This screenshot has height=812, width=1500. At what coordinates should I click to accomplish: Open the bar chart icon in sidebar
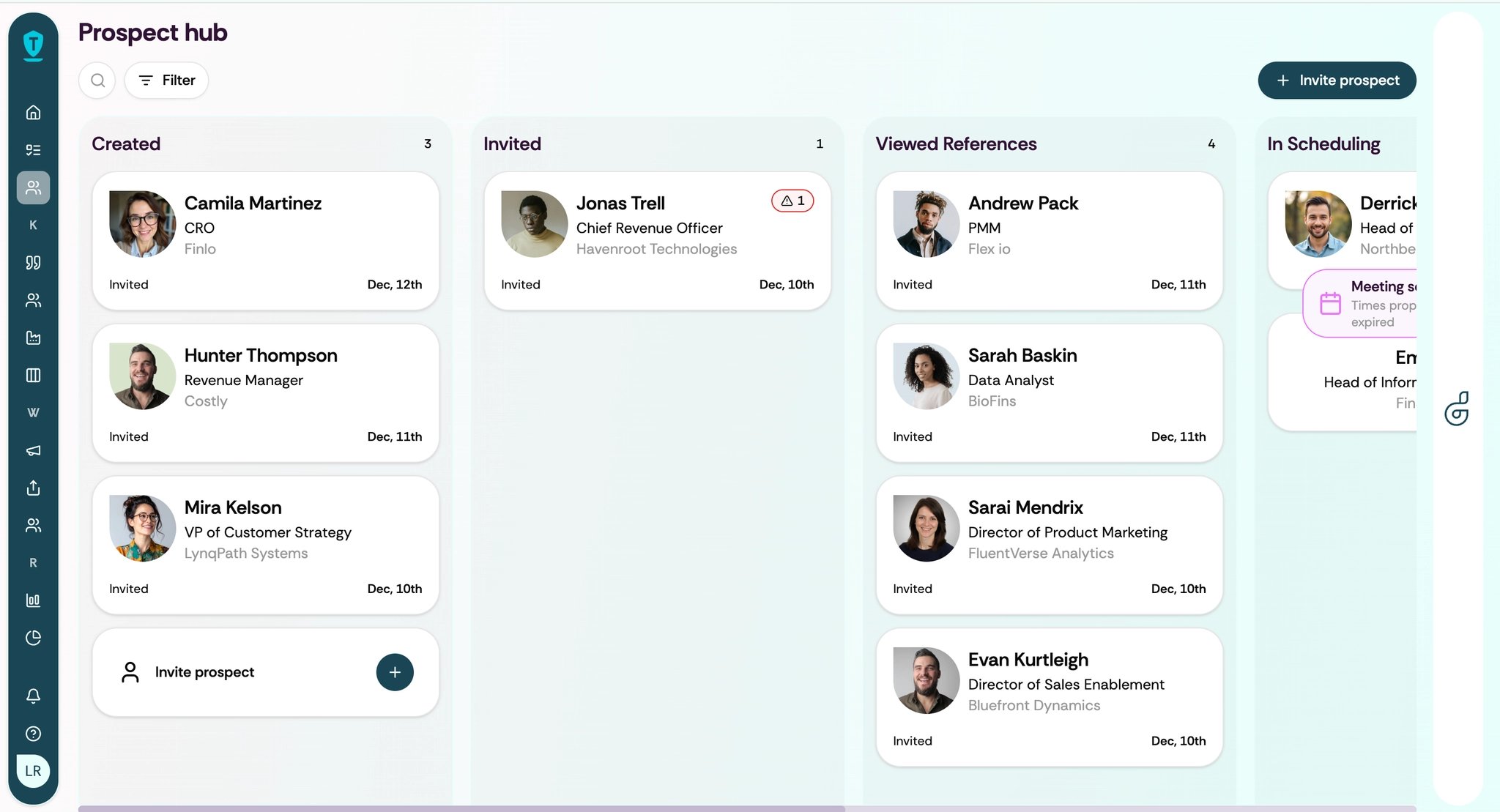pos(33,600)
